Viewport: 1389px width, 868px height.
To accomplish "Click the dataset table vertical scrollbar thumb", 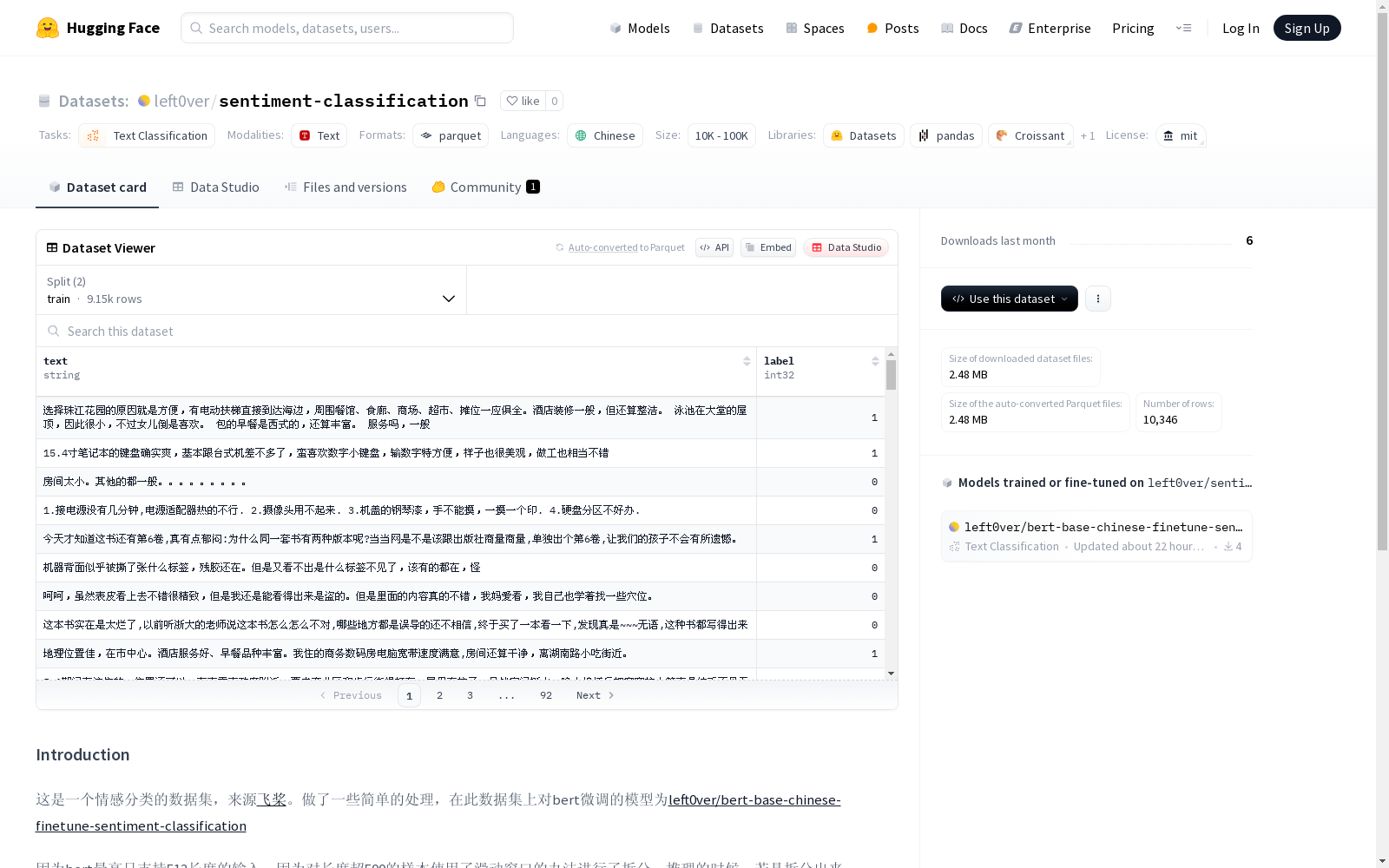I will click(x=891, y=376).
